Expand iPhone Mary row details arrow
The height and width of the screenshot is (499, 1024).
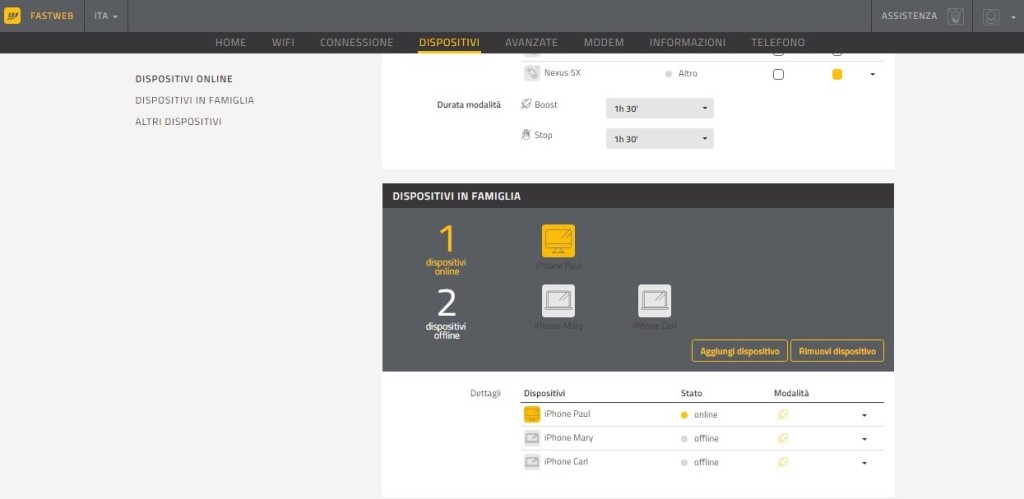864,439
